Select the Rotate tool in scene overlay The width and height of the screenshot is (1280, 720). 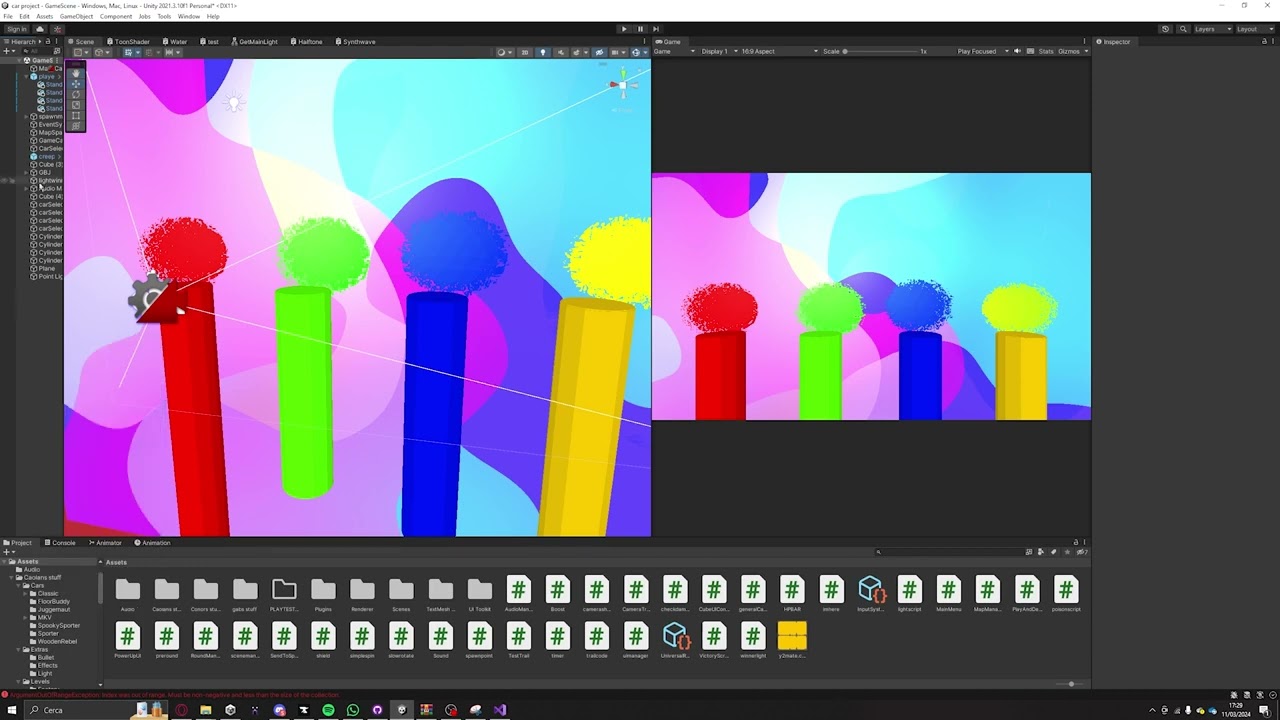(x=76, y=94)
